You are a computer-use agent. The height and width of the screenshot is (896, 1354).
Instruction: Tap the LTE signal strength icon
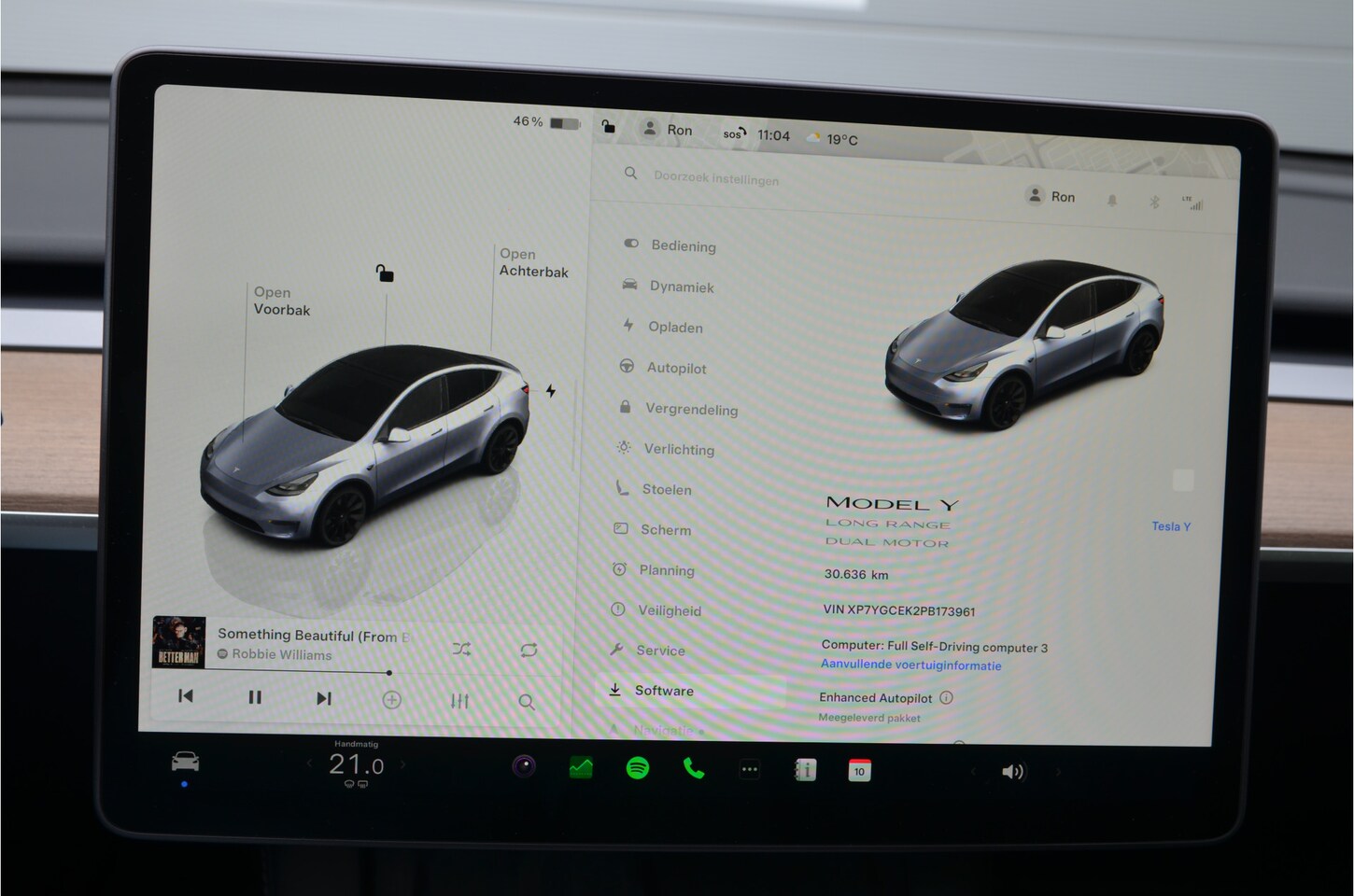pyautogui.click(x=1192, y=203)
